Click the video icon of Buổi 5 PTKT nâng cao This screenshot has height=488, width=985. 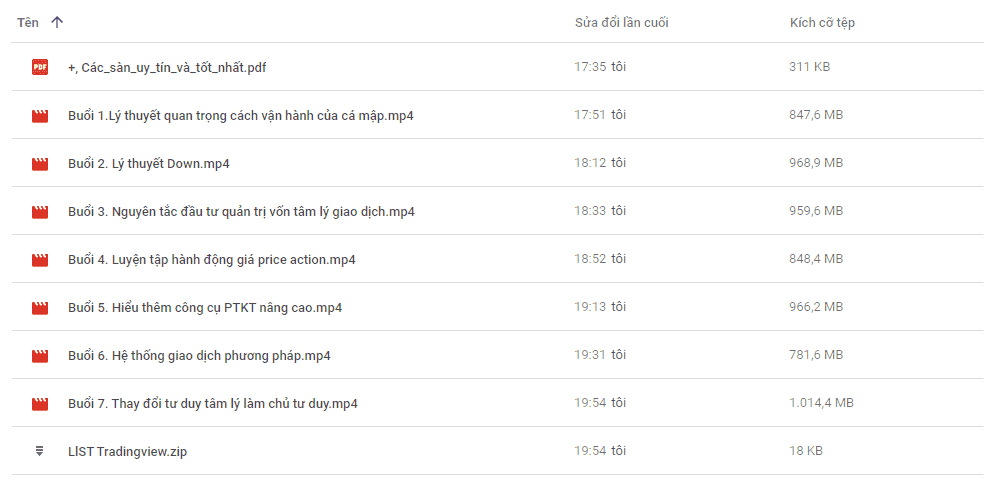pyautogui.click(x=40, y=308)
